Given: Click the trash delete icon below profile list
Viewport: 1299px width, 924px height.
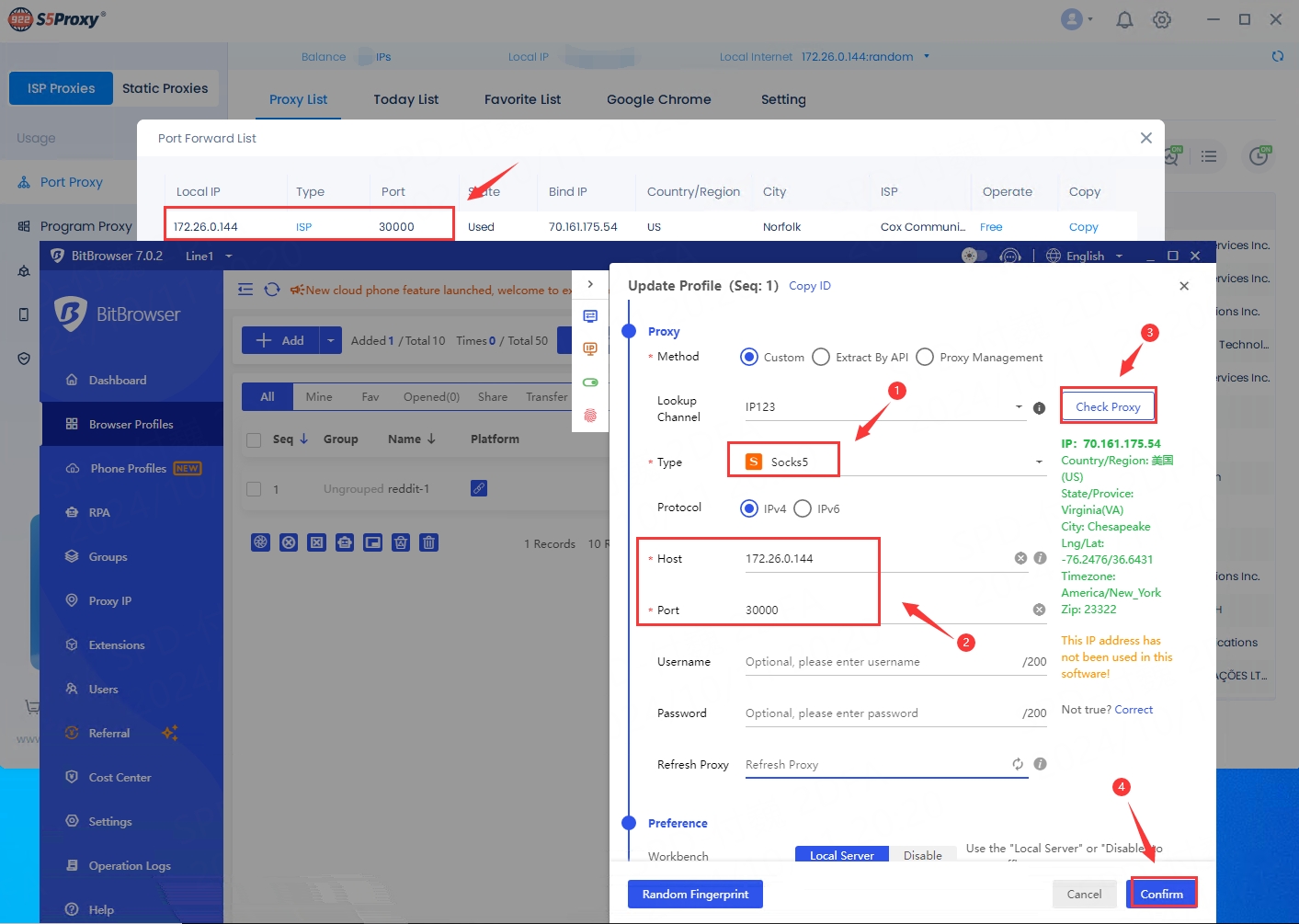Looking at the screenshot, I should (x=428, y=542).
